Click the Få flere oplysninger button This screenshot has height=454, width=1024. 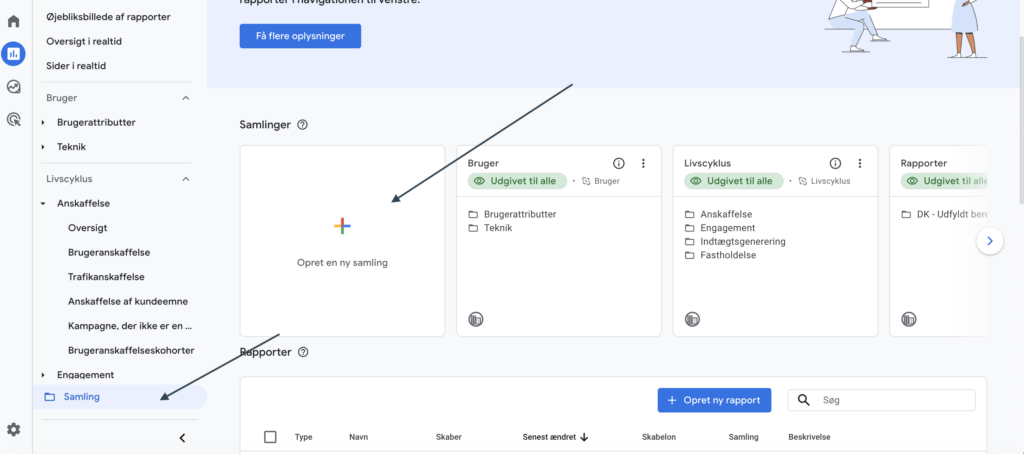pos(300,36)
